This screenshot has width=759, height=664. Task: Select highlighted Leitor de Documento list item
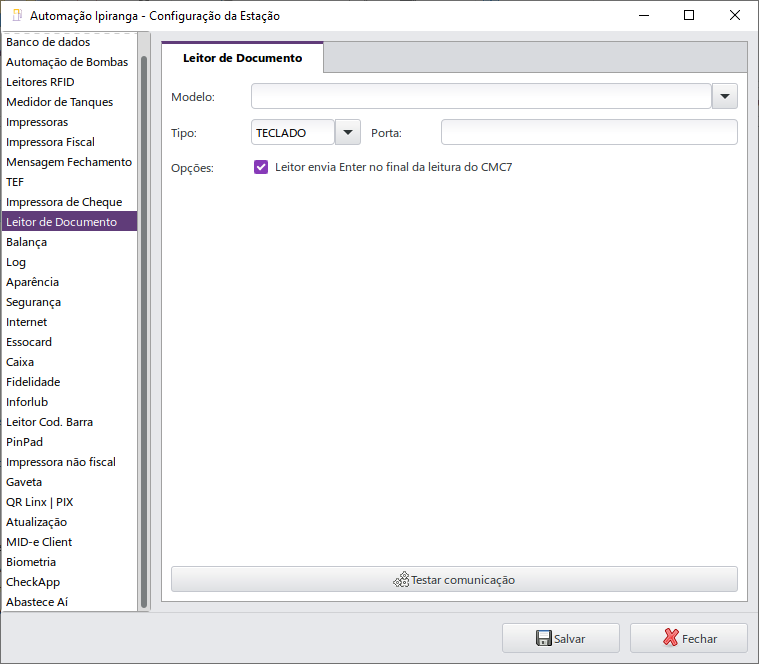pyautogui.click(x=70, y=222)
